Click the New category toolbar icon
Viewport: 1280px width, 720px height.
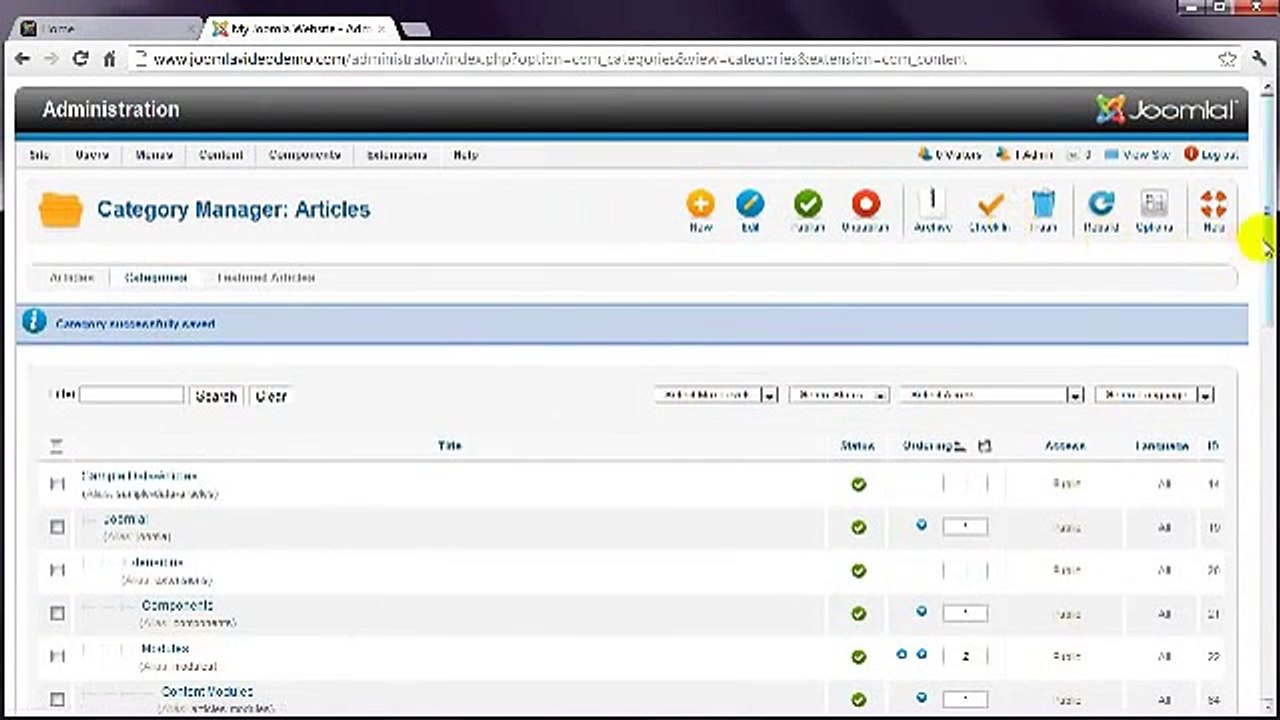pyautogui.click(x=700, y=205)
